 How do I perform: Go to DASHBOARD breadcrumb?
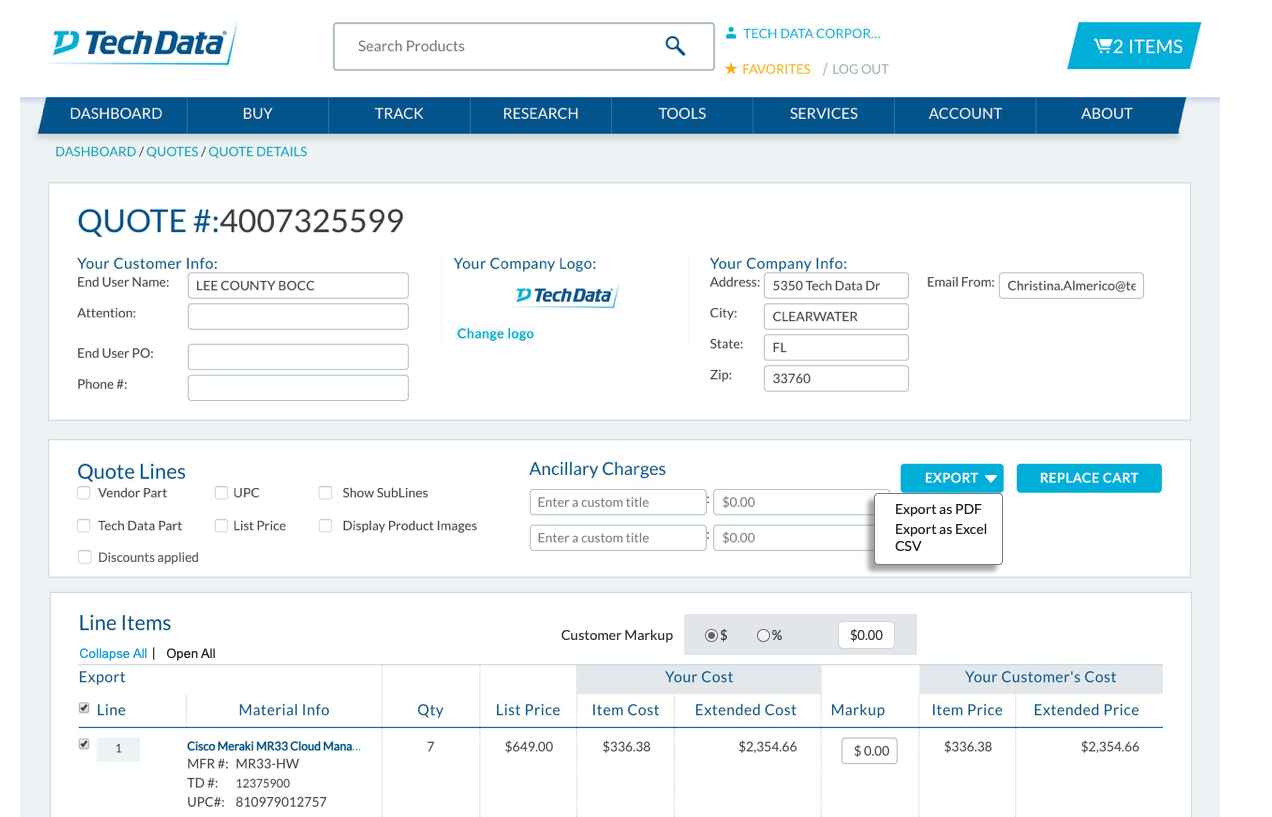pos(95,152)
